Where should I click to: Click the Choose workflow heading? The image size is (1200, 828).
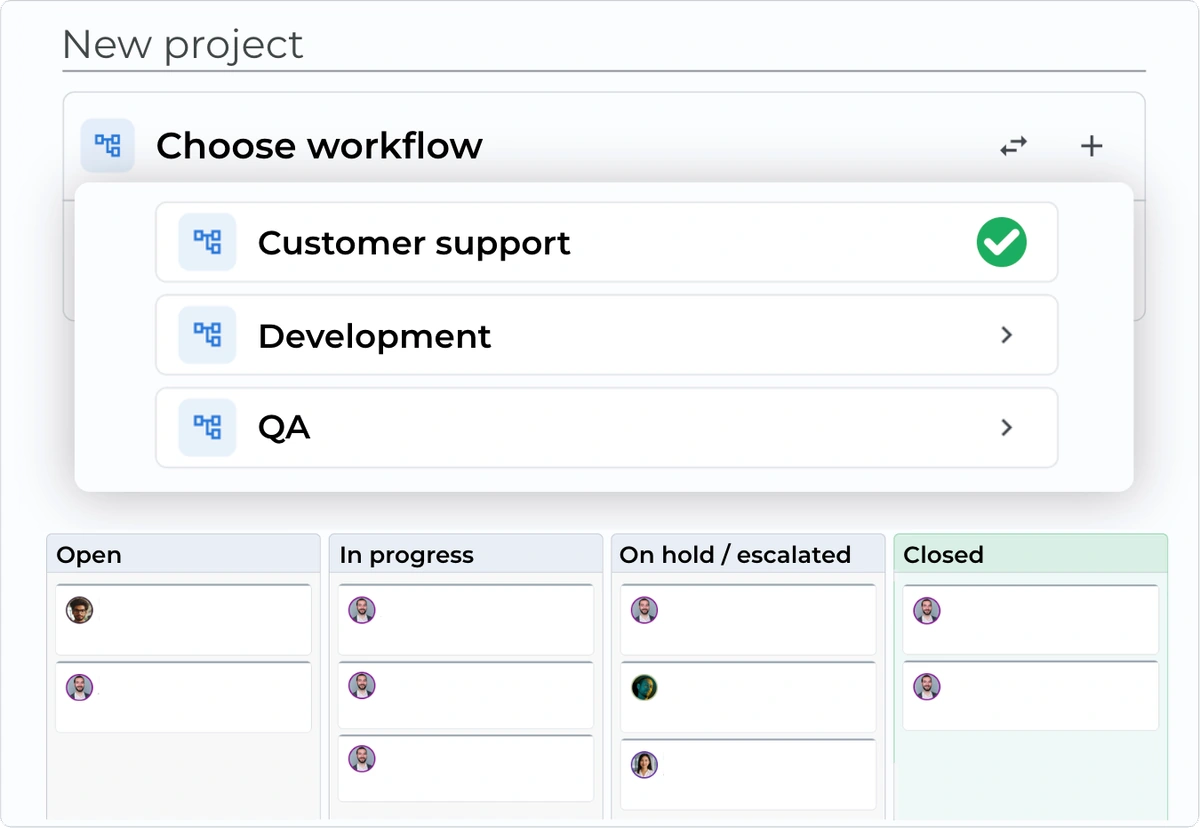tap(319, 146)
